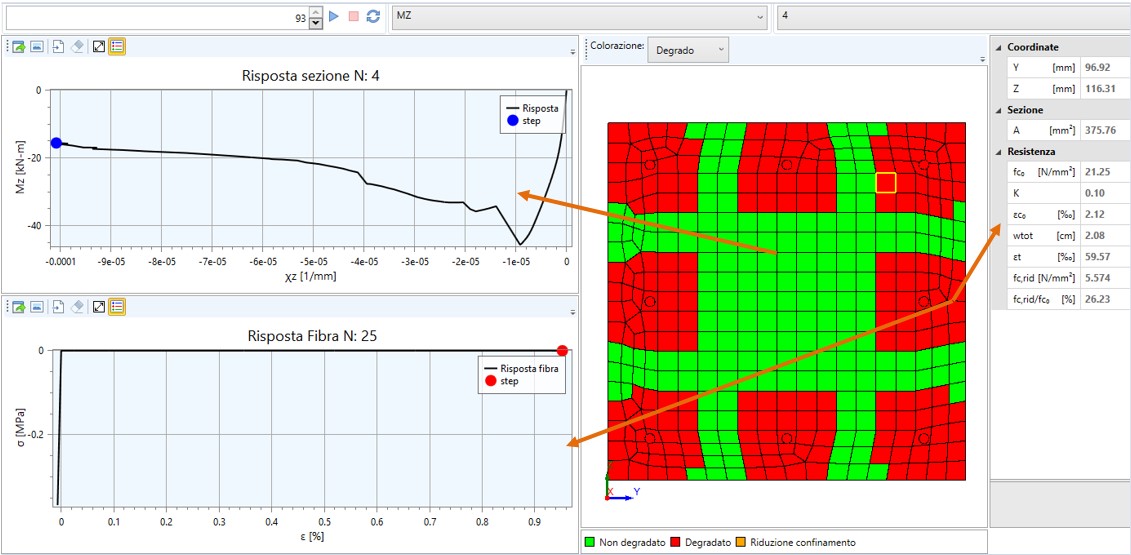
Task: Collapse the Resistenza property group
Action: pyautogui.click(x=998, y=152)
